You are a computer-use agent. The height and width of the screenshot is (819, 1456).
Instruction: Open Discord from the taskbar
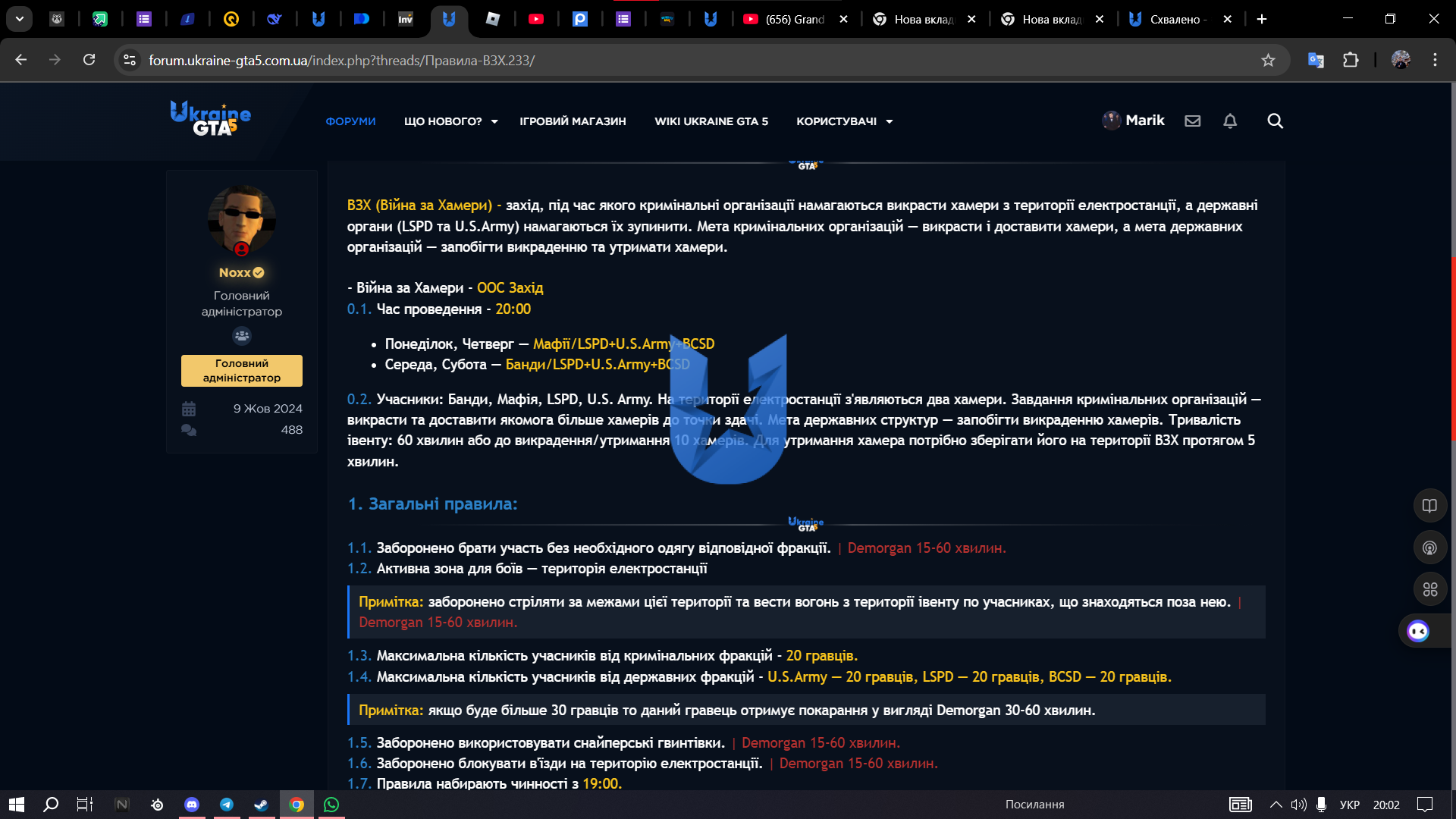click(192, 805)
